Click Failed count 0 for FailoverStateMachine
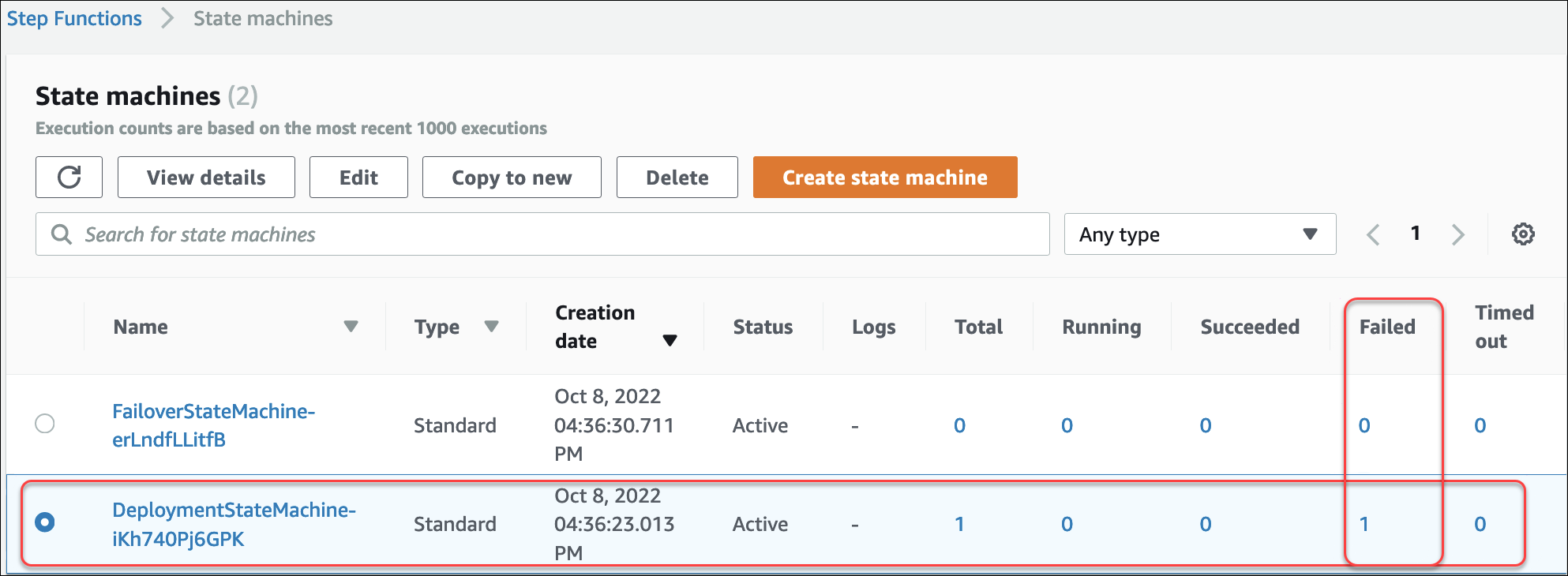This screenshot has height=576, width=1568. pyautogui.click(x=1364, y=425)
